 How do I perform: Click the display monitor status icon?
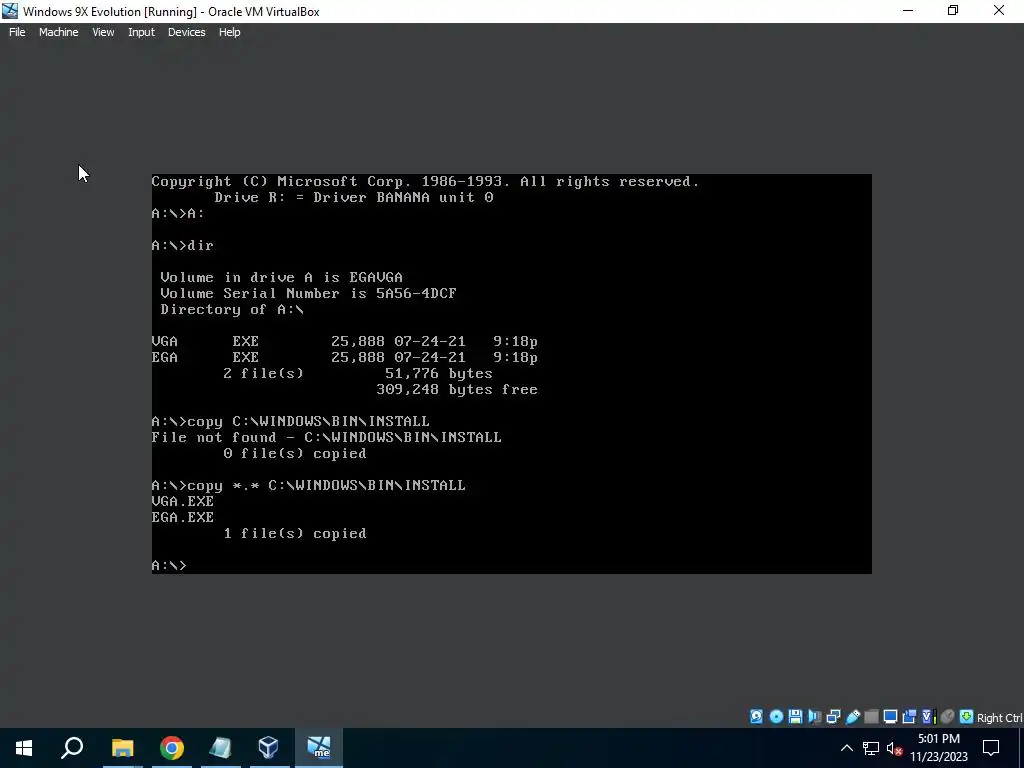click(x=890, y=716)
